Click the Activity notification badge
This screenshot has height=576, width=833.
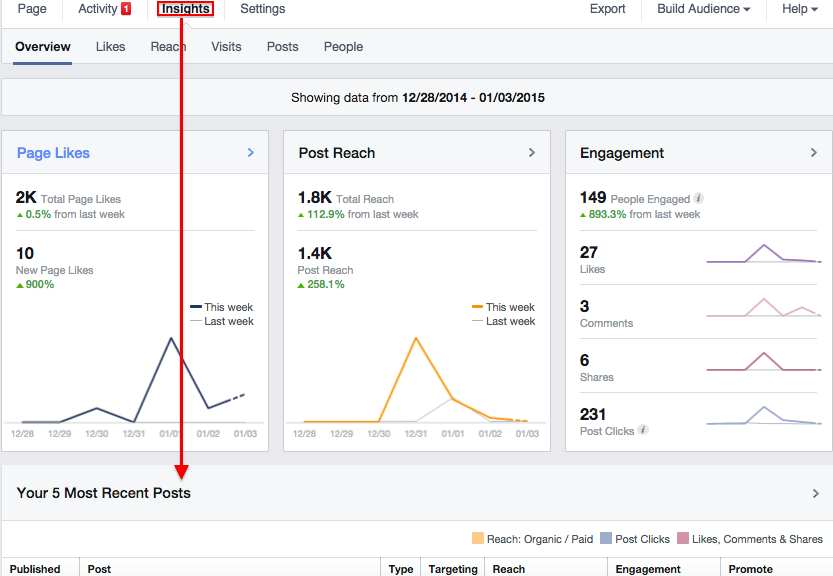click(x=126, y=9)
